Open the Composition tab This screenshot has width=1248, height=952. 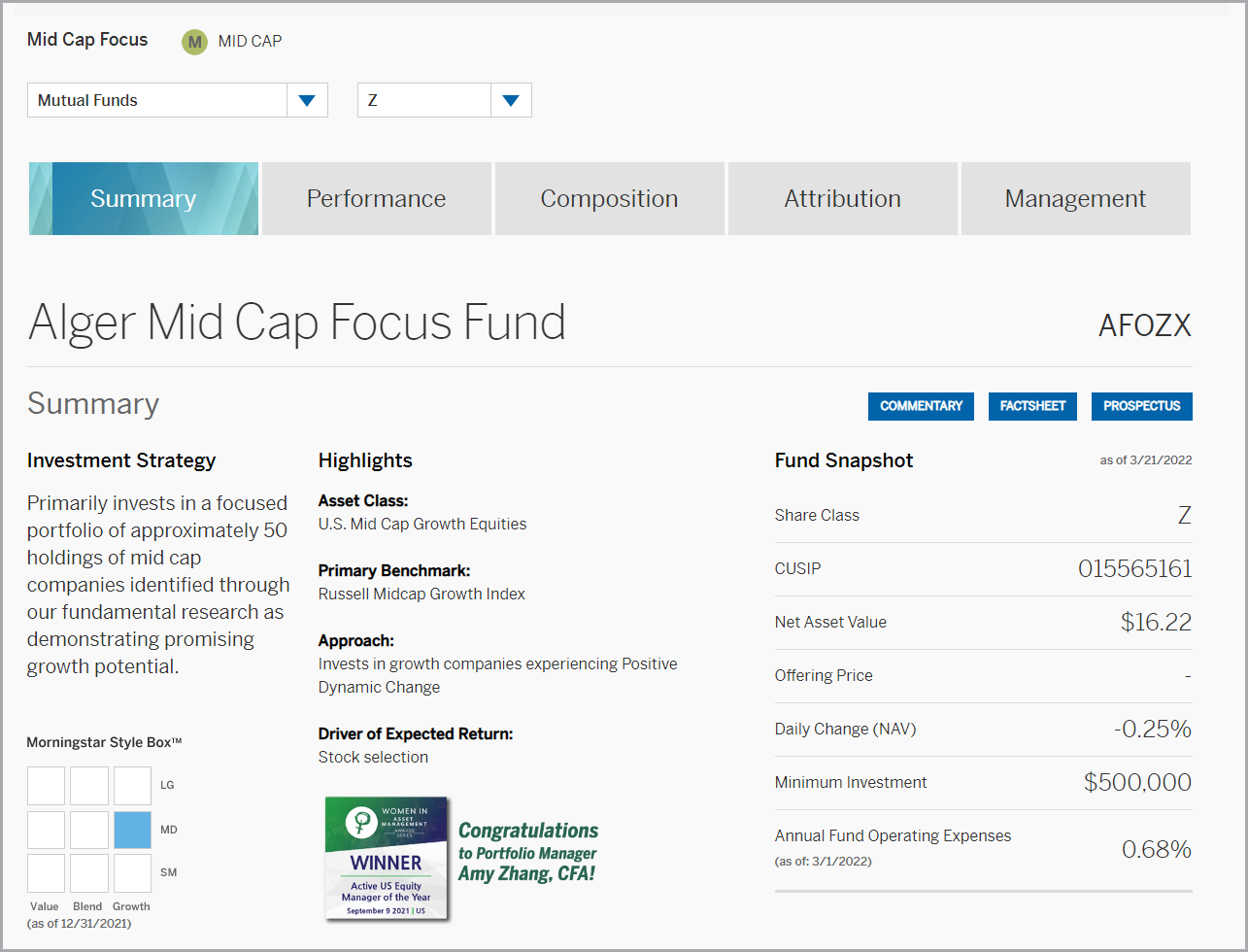pyautogui.click(x=609, y=198)
